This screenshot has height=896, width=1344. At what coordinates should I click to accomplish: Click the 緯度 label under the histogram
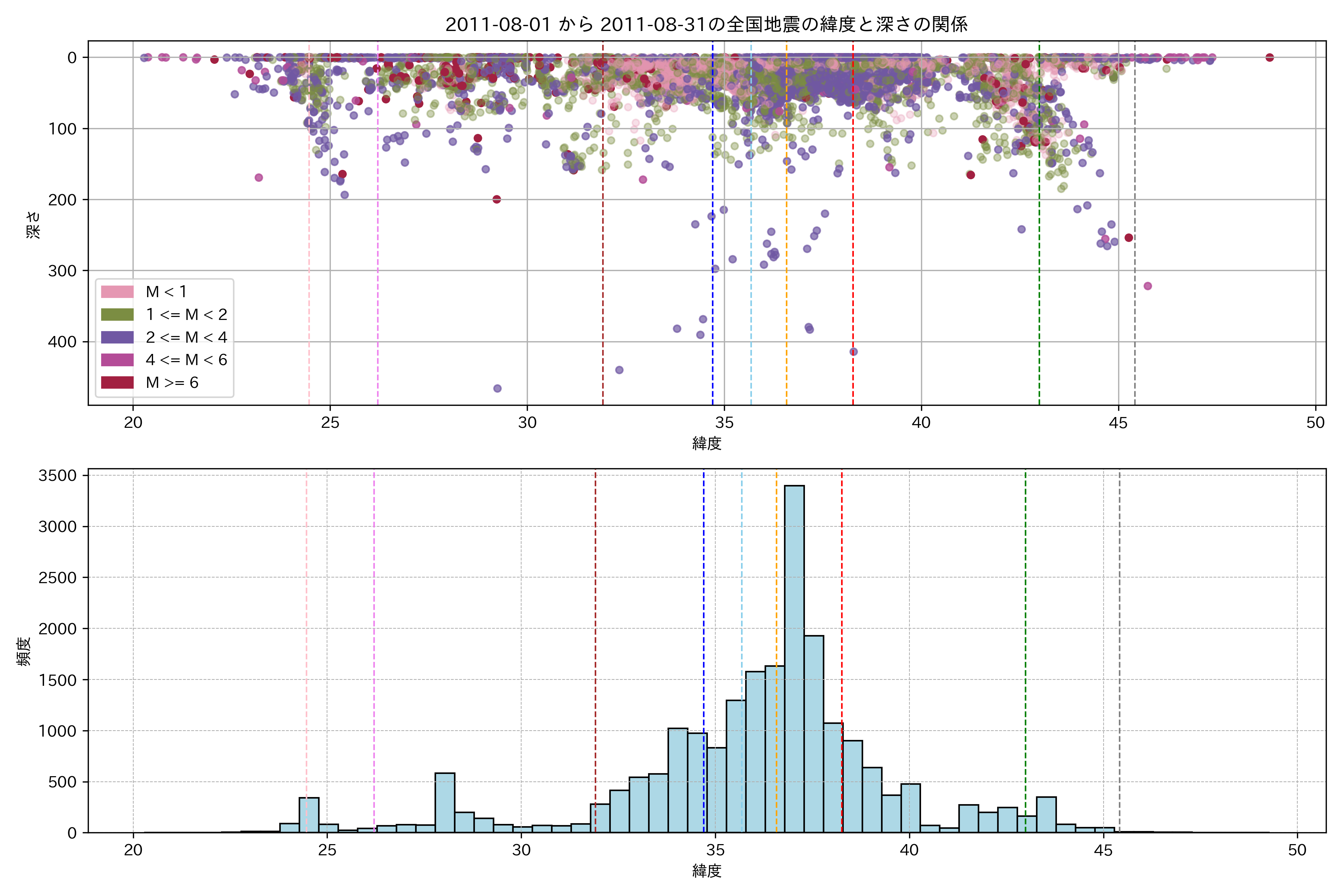[x=707, y=871]
